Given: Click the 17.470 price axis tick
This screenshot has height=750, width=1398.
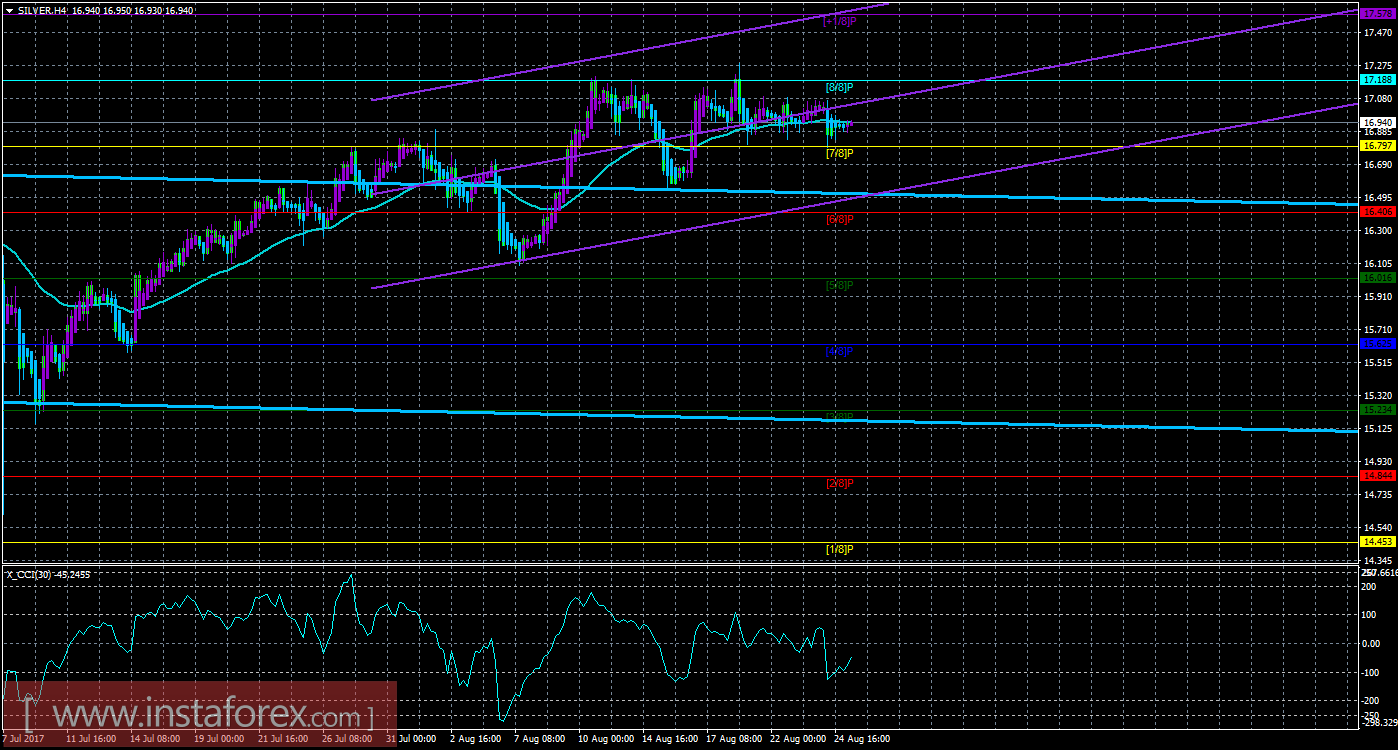Looking at the screenshot, I should [x=1377, y=33].
